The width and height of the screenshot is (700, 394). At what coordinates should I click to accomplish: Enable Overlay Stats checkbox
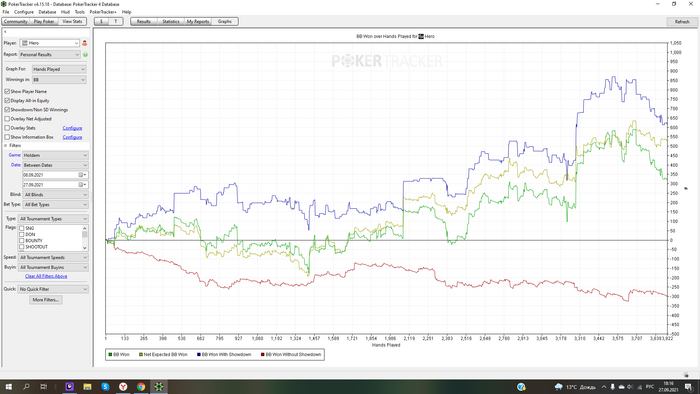click(7, 128)
